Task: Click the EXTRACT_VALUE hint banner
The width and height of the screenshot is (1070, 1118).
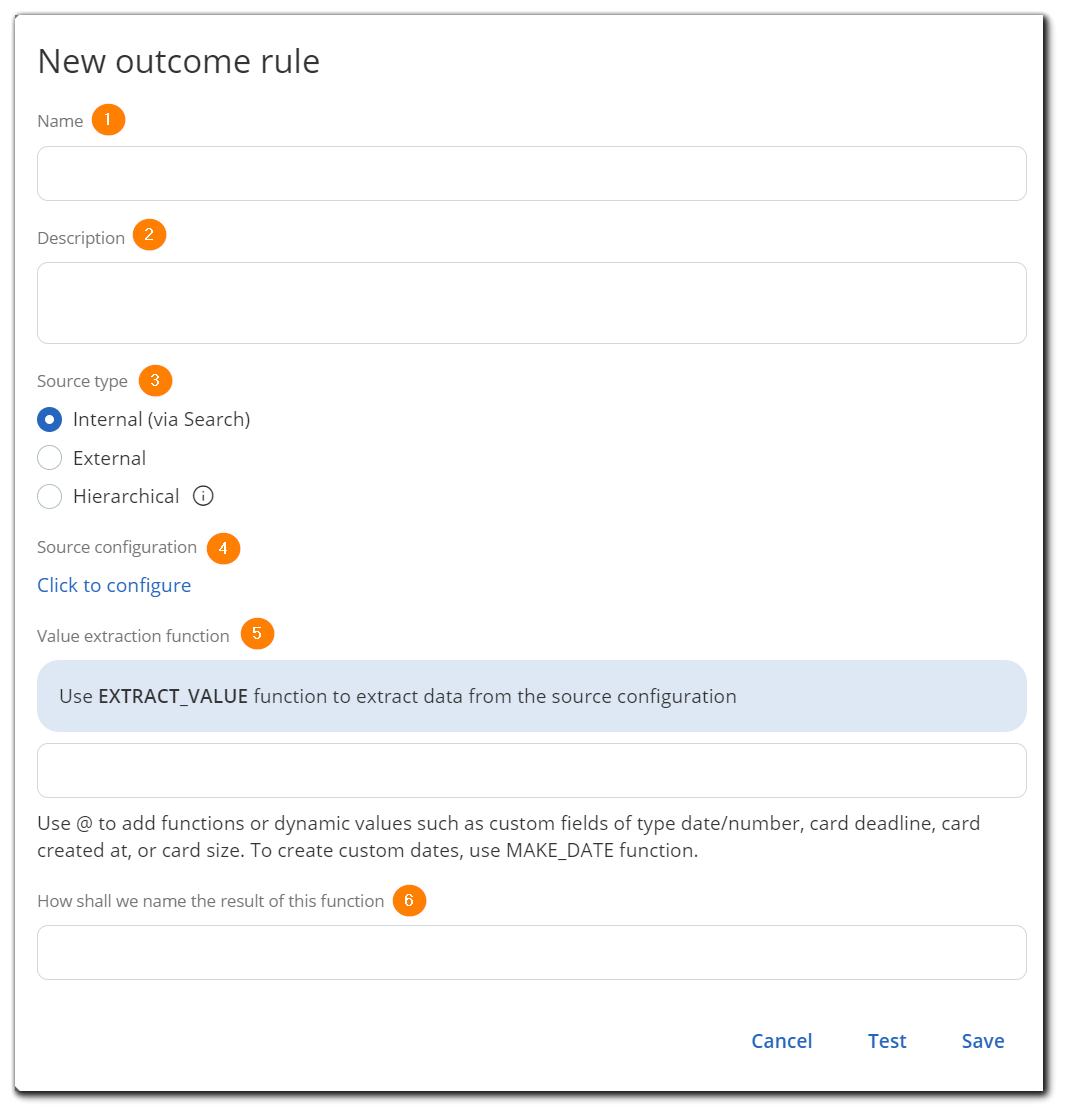Action: [532, 696]
